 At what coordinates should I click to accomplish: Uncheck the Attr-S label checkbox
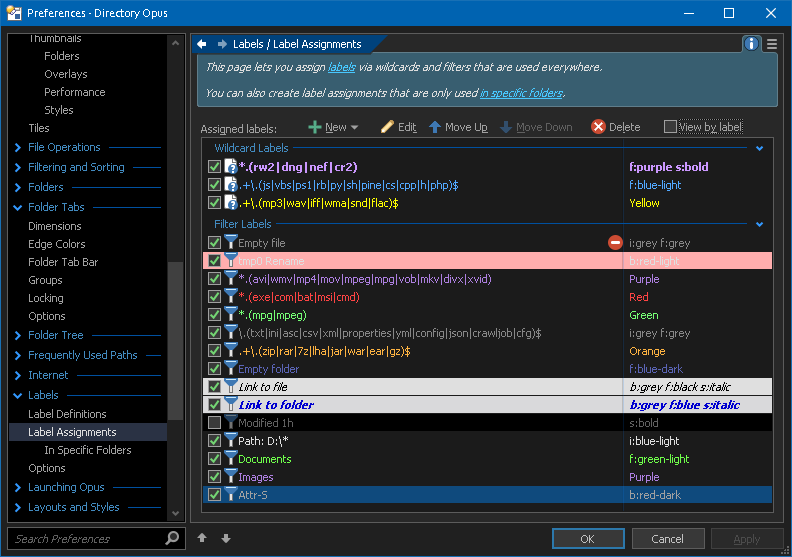[214, 494]
